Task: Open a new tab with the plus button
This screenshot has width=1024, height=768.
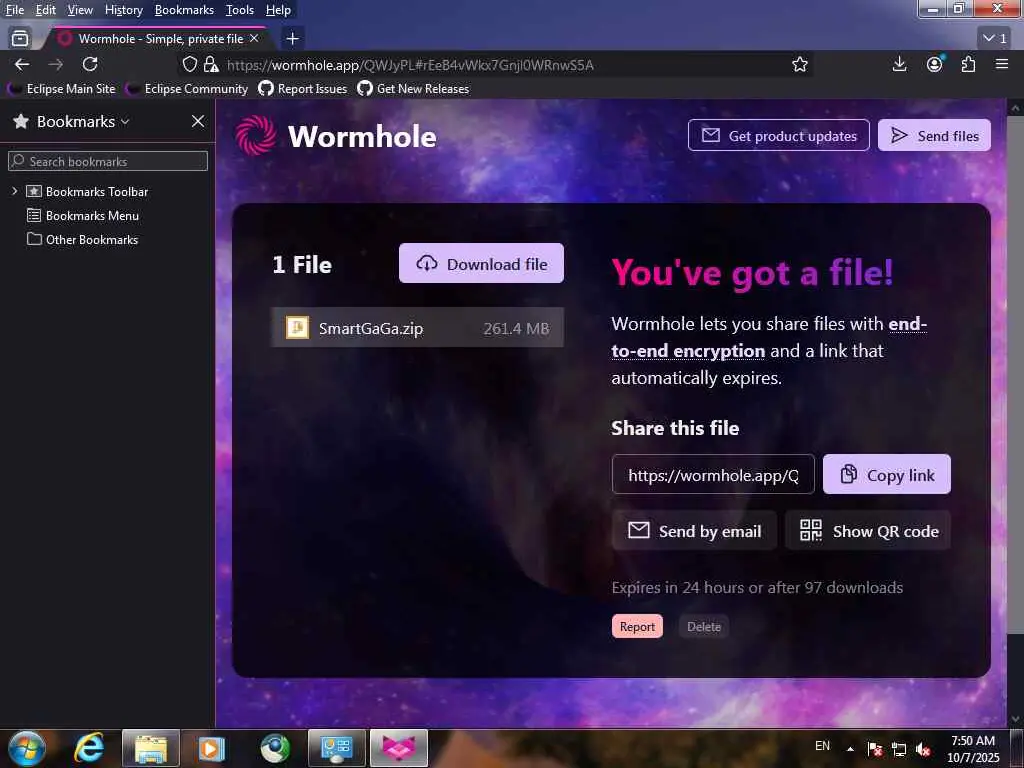Action: click(293, 39)
